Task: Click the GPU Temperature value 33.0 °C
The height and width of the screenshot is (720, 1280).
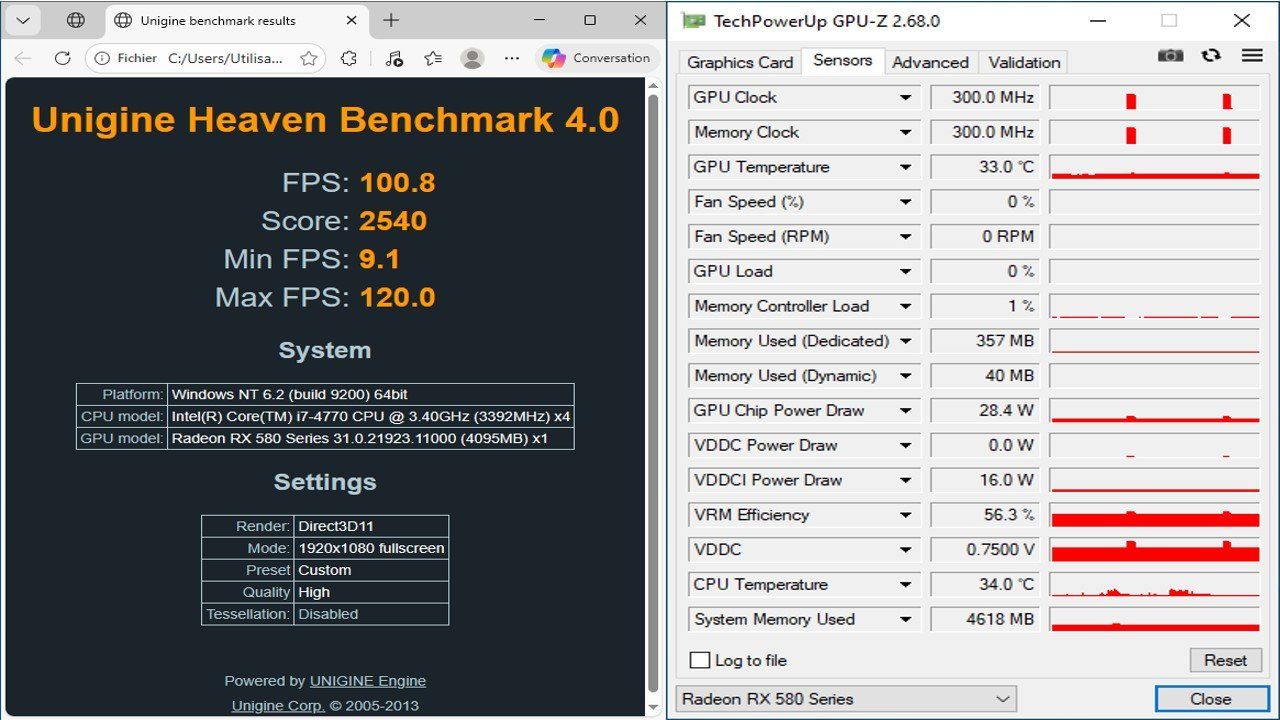Action: (x=984, y=167)
